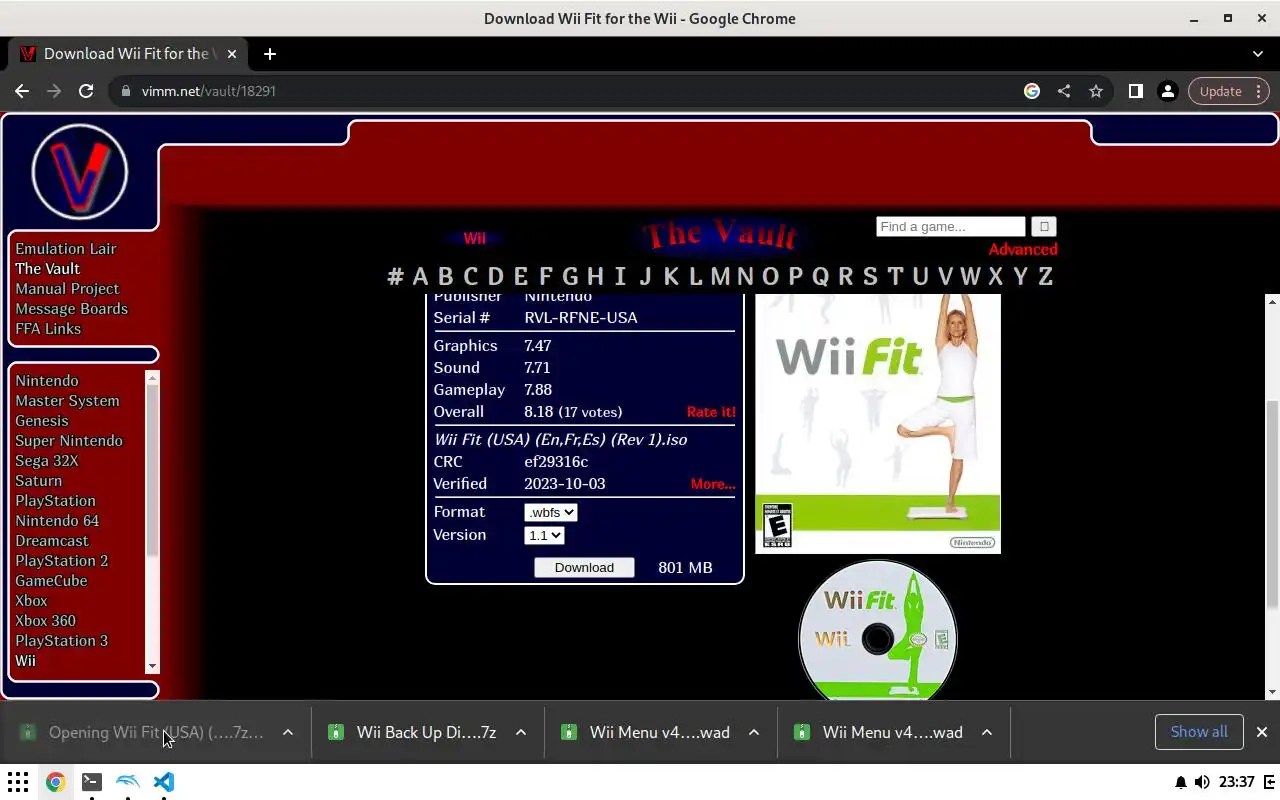Click the # symbol in alphabet index
This screenshot has height=800, width=1280.
pyautogui.click(x=395, y=277)
